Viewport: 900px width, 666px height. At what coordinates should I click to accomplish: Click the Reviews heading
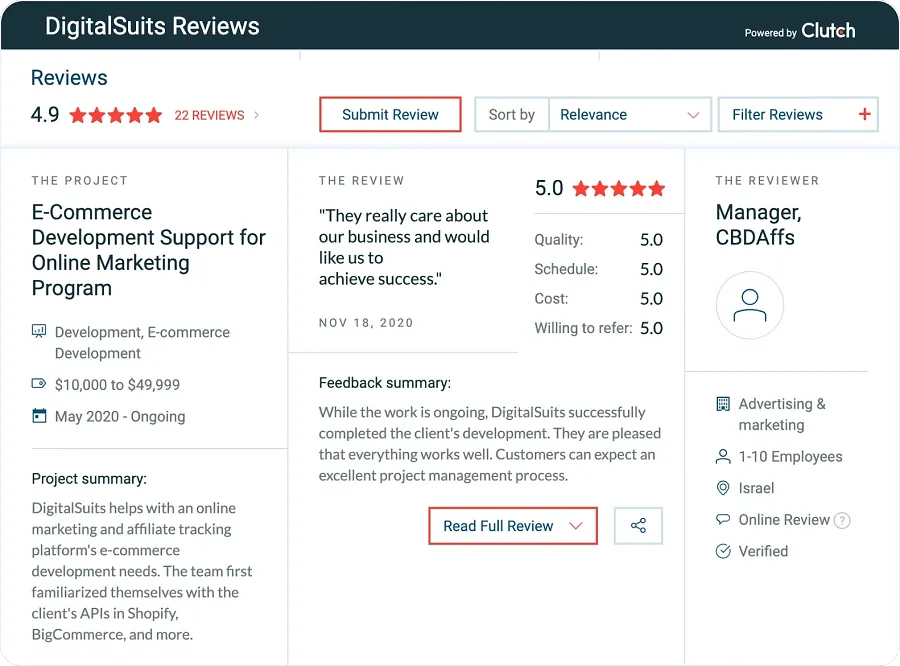coord(69,78)
